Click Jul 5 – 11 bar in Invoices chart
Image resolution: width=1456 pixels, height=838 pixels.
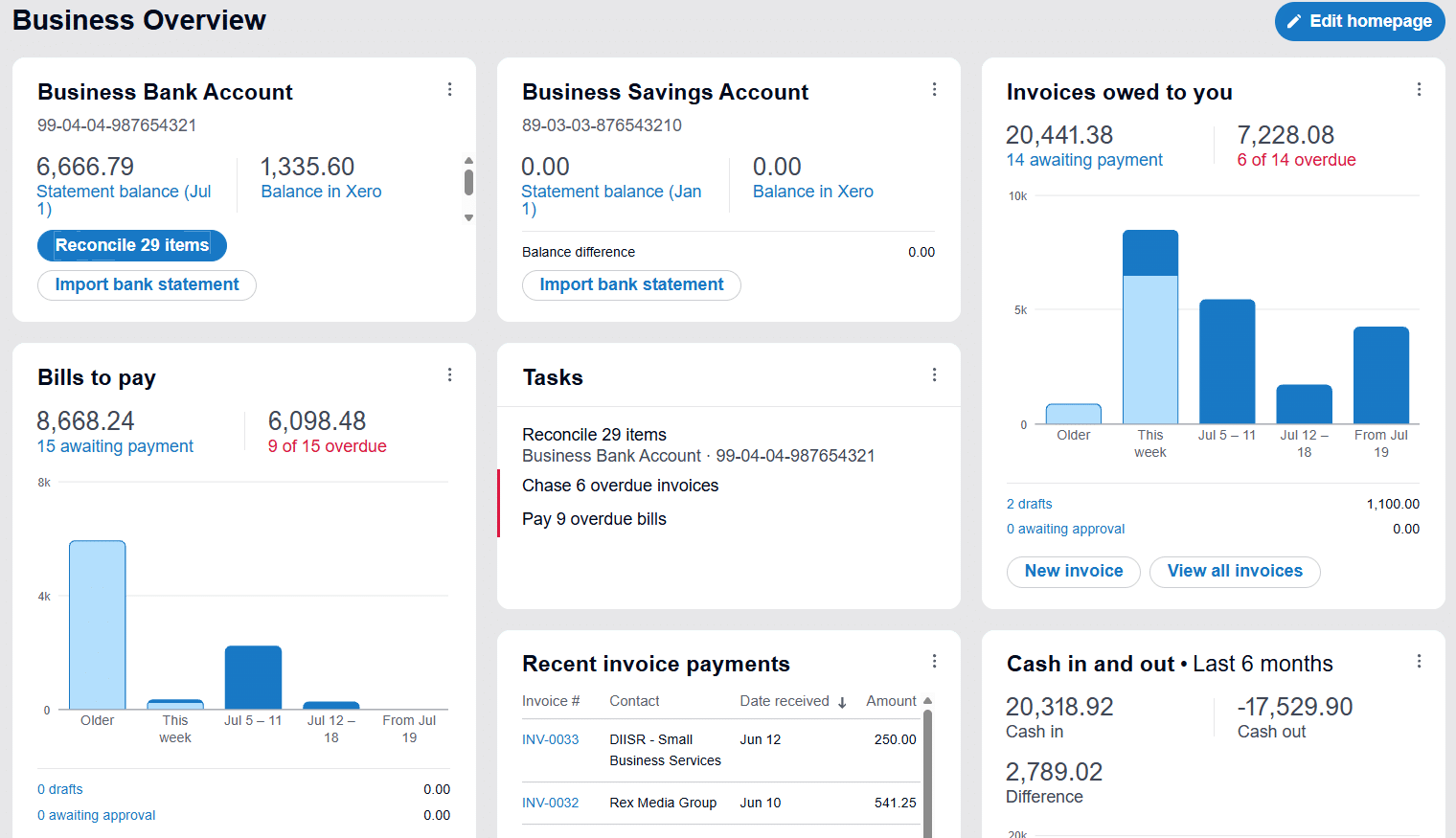tap(1227, 362)
